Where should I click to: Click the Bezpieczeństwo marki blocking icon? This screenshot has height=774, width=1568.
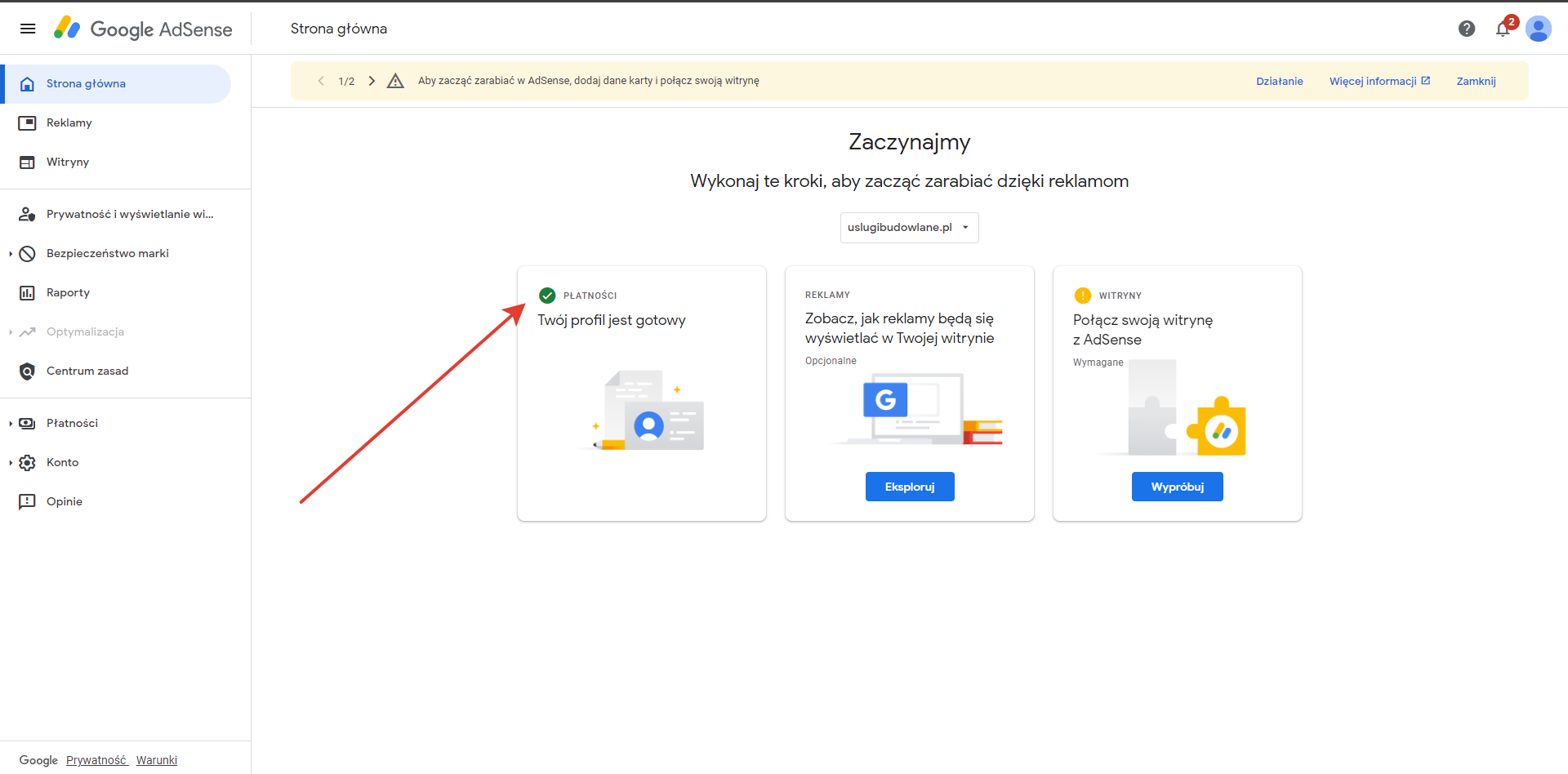[27, 254]
